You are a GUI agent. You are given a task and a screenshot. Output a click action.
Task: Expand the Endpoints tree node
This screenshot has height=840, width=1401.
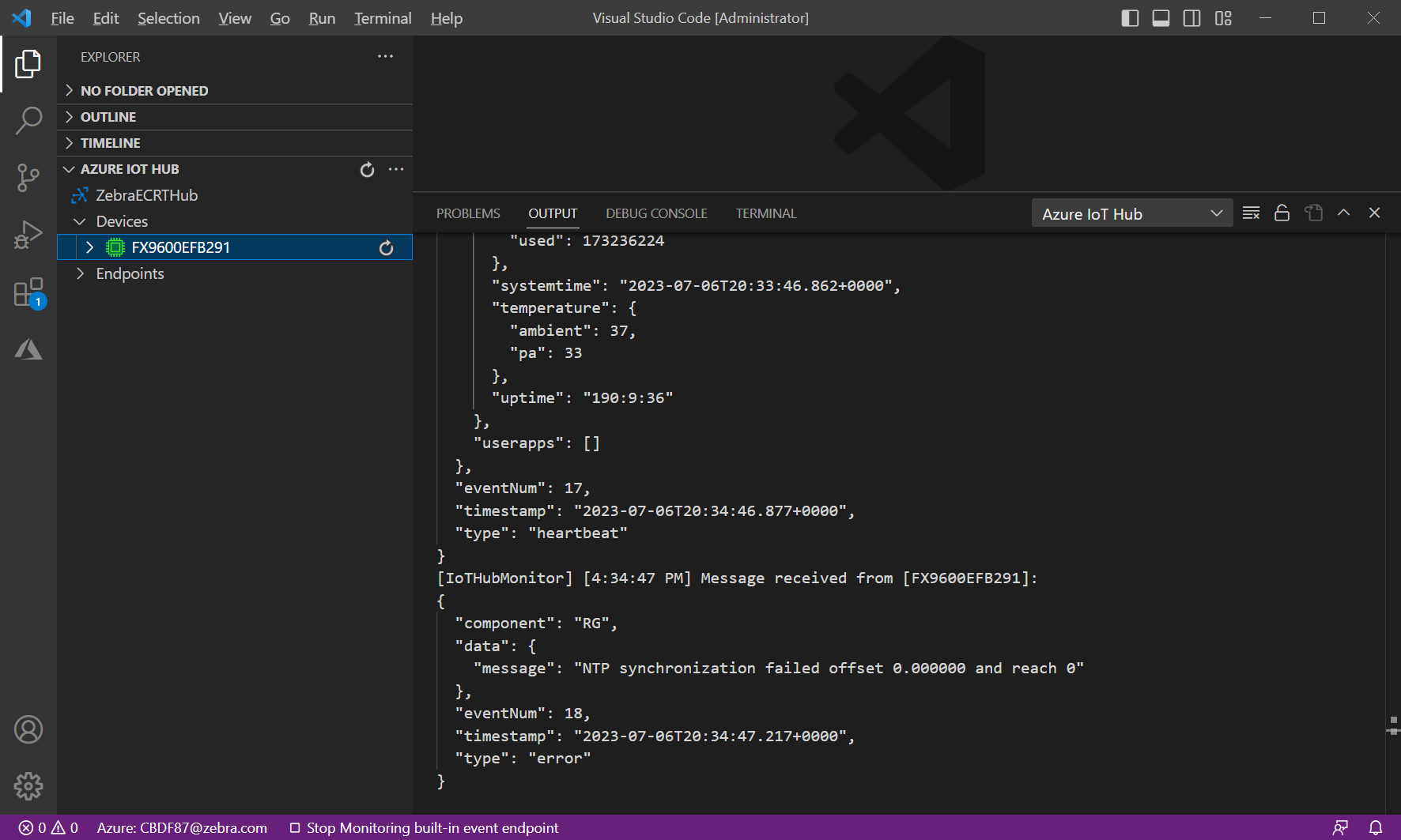(80, 273)
